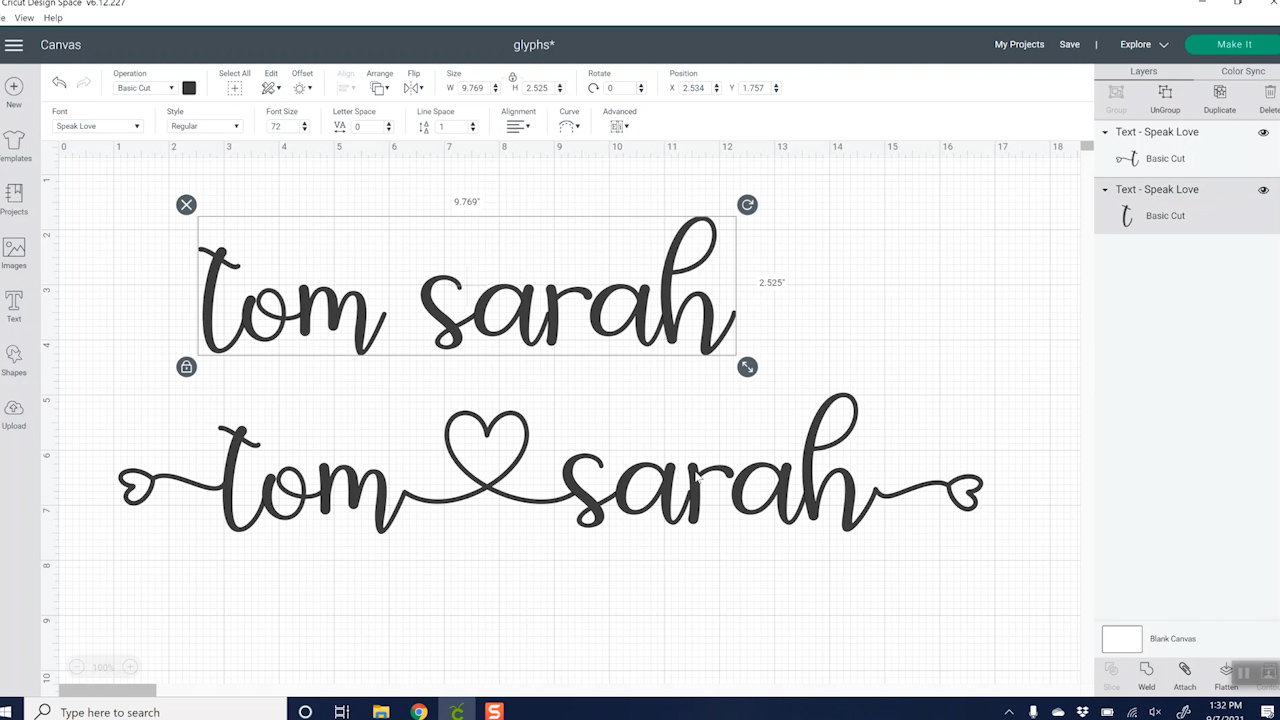1280x720 pixels.
Task: Click the Windows search box
Action: point(155,712)
